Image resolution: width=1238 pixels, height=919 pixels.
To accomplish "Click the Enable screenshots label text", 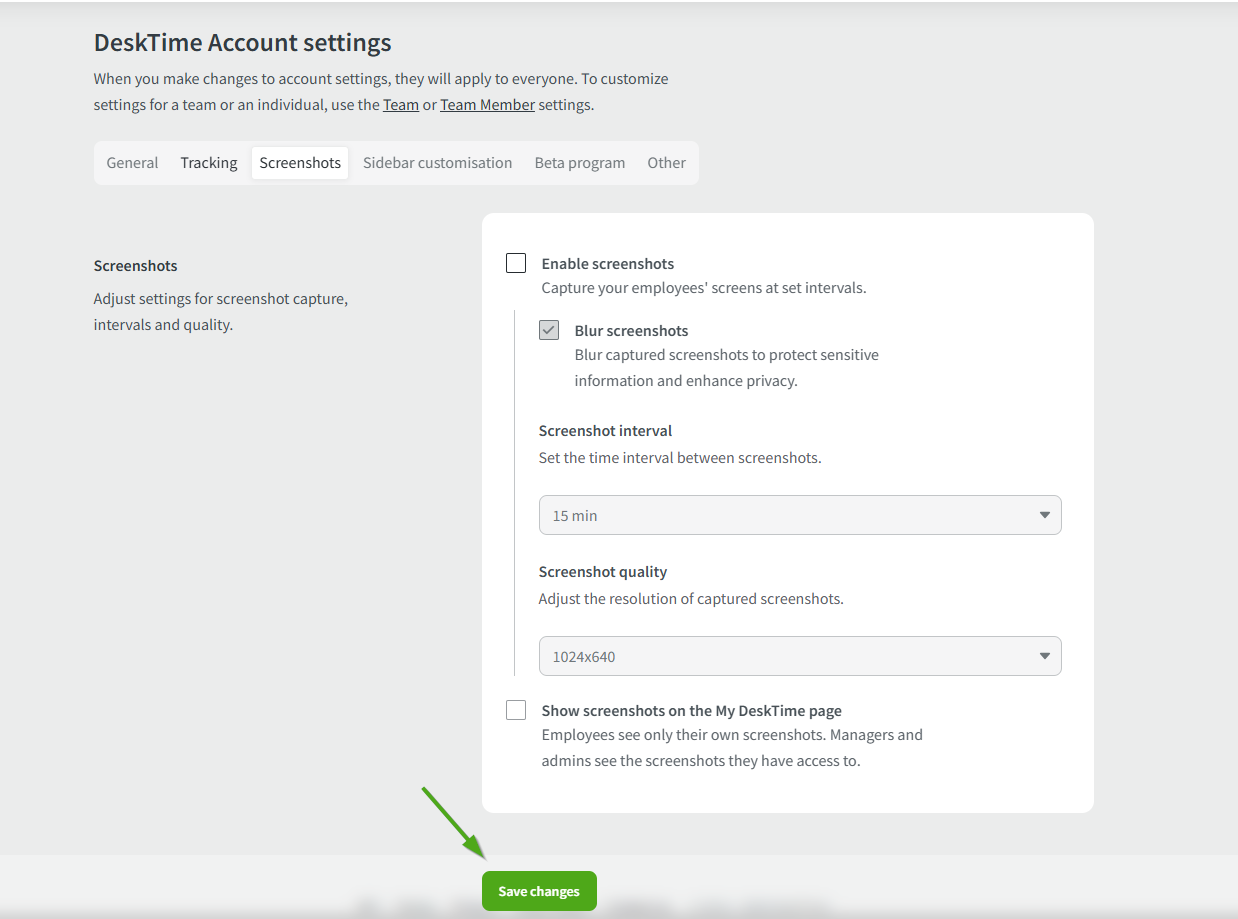I will 608,264.
